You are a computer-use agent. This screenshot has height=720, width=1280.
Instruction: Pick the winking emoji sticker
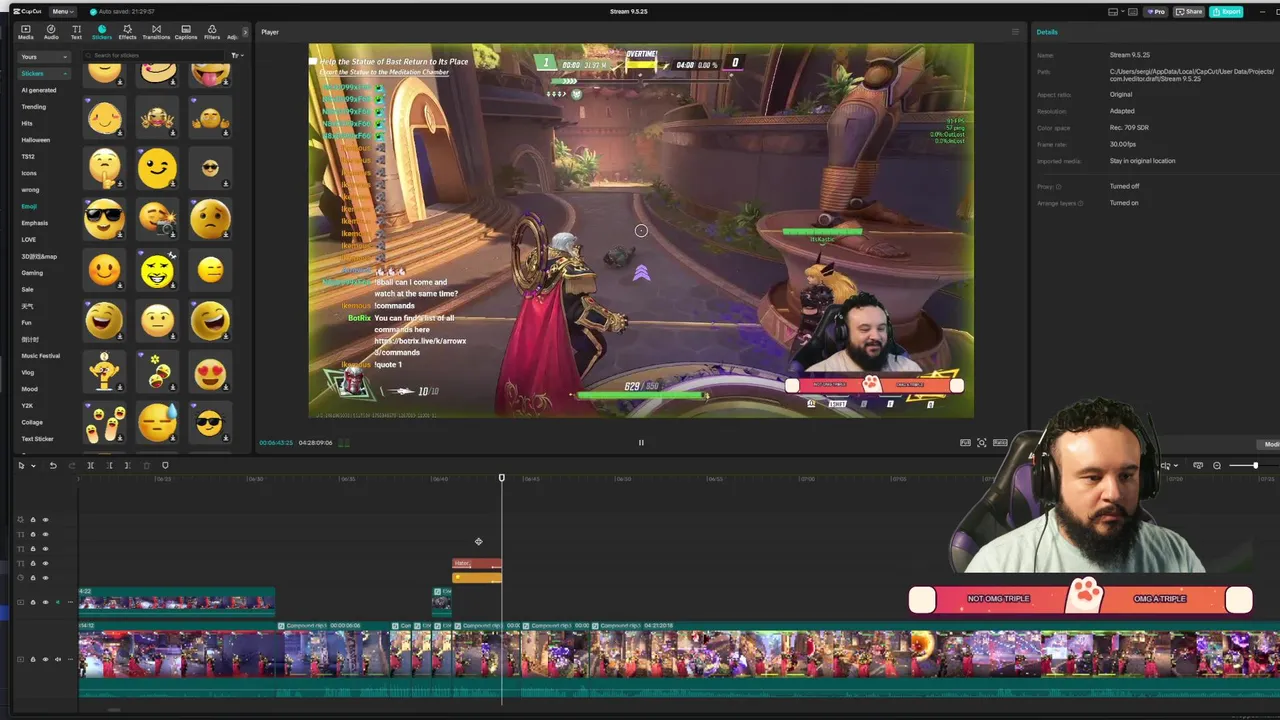click(157, 168)
